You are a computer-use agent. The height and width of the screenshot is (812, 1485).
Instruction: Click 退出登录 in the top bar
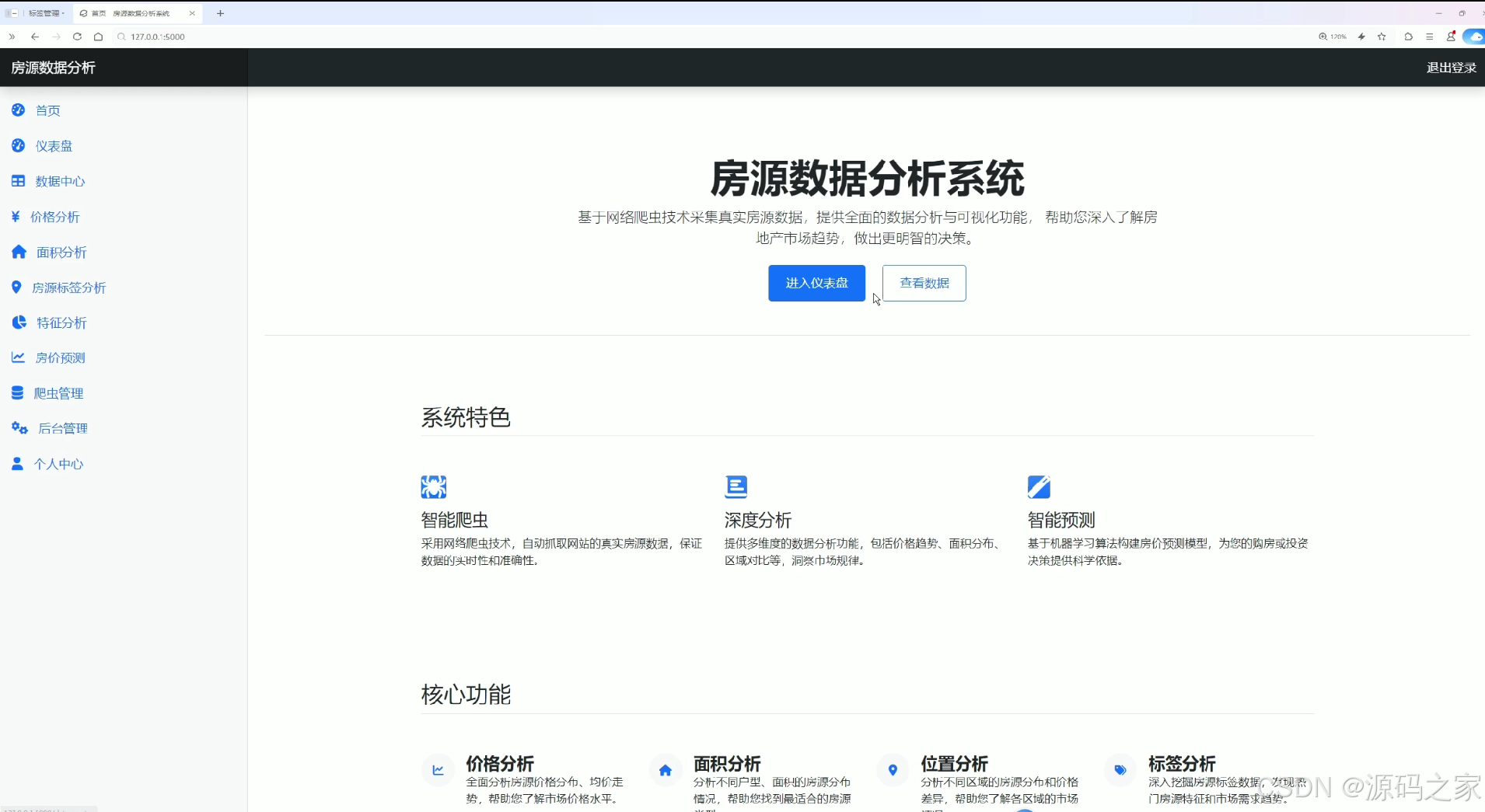tap(1451, 68)
